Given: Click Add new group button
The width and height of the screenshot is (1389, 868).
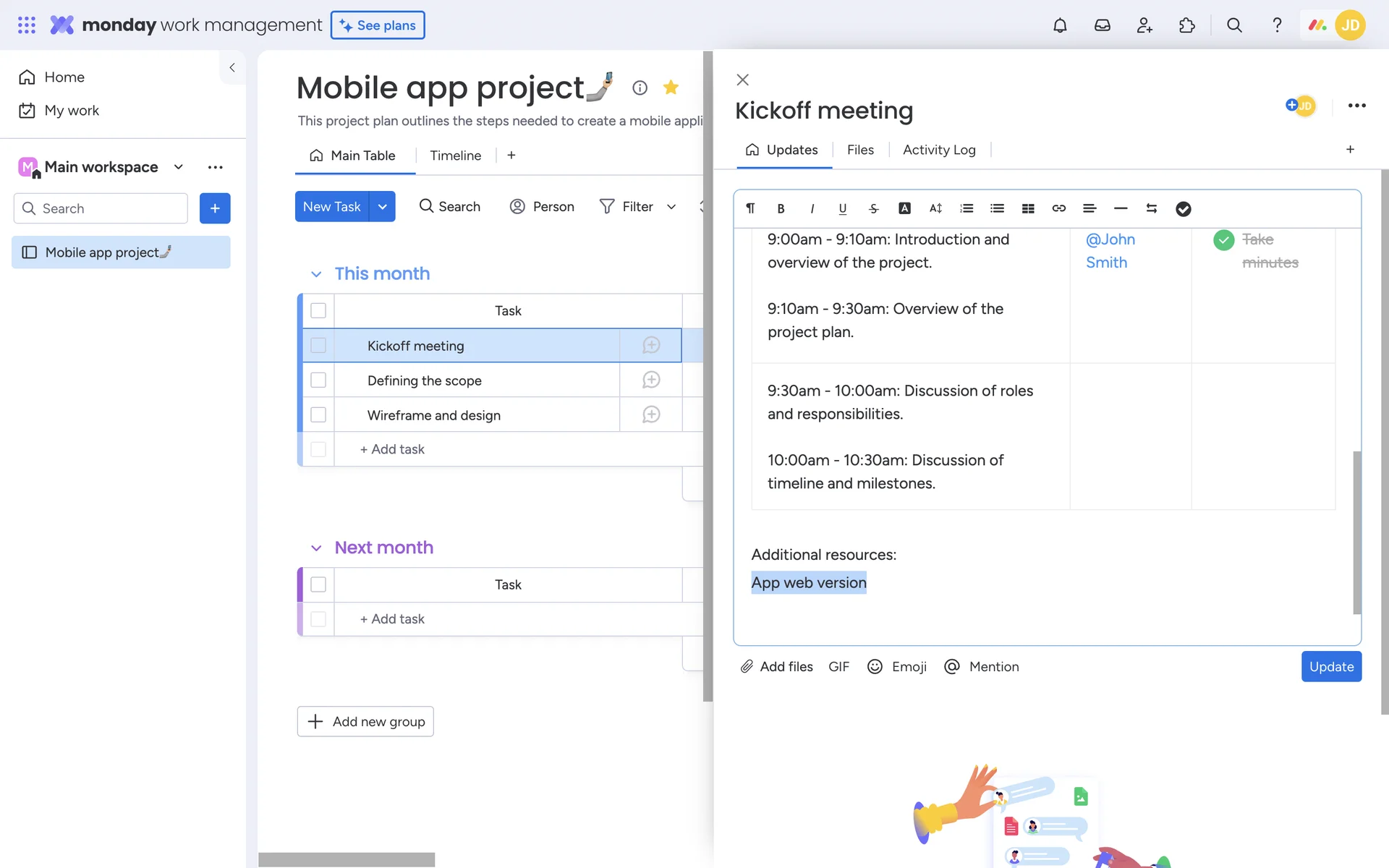Looking at the screenshot, I should tap(365, 721).
